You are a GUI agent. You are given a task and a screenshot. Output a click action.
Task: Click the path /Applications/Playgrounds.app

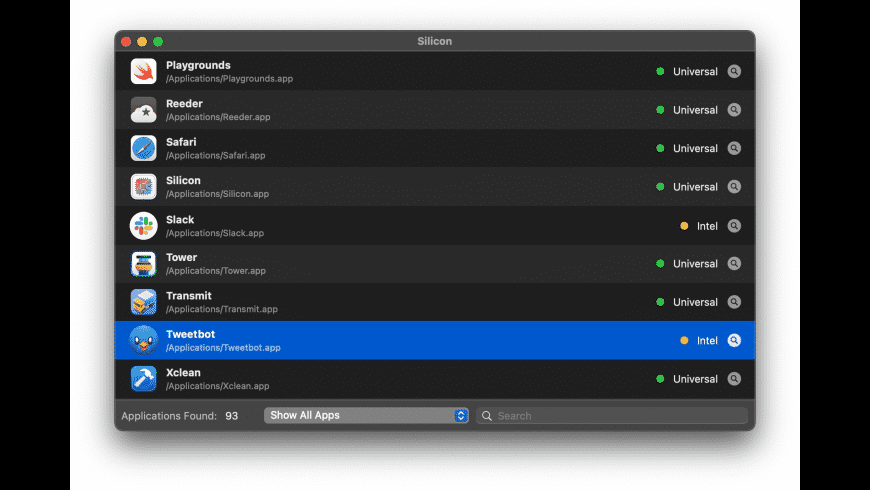point(229,79)
